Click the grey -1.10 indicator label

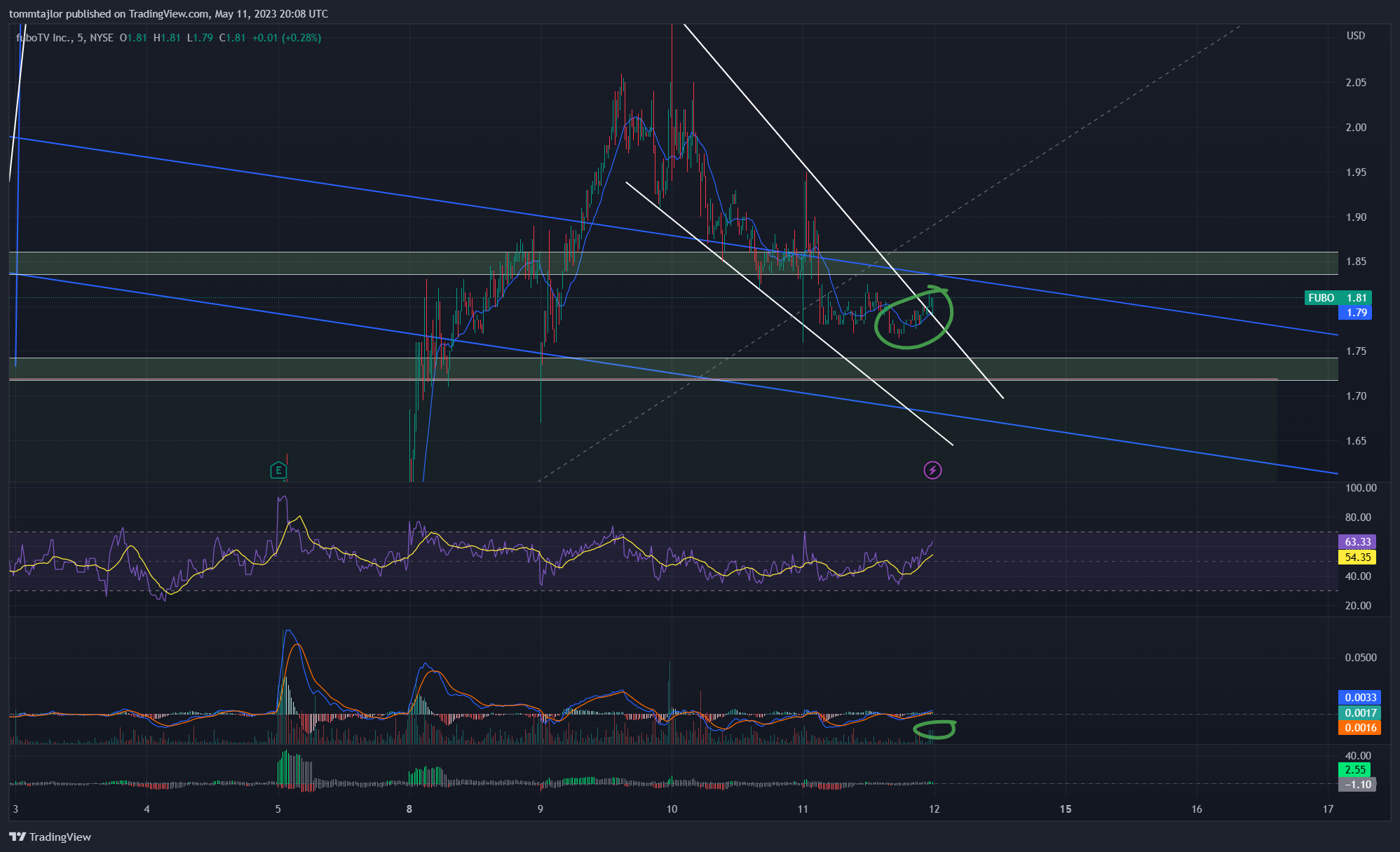click(x=1357, y=785)
